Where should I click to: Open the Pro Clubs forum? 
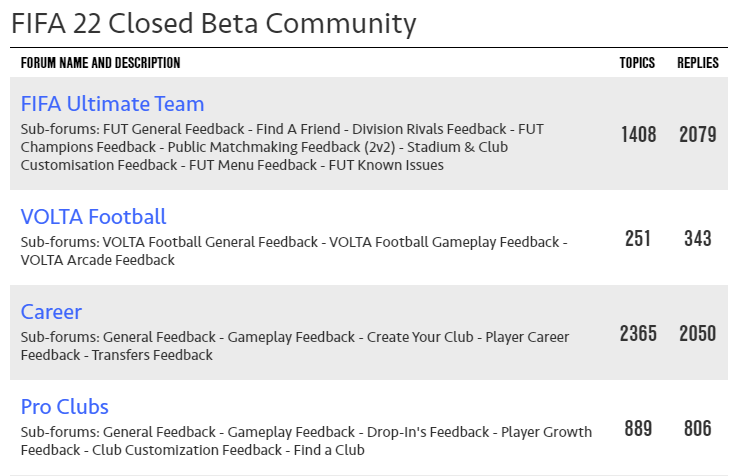pyautogui.click(x=65, y=407)
